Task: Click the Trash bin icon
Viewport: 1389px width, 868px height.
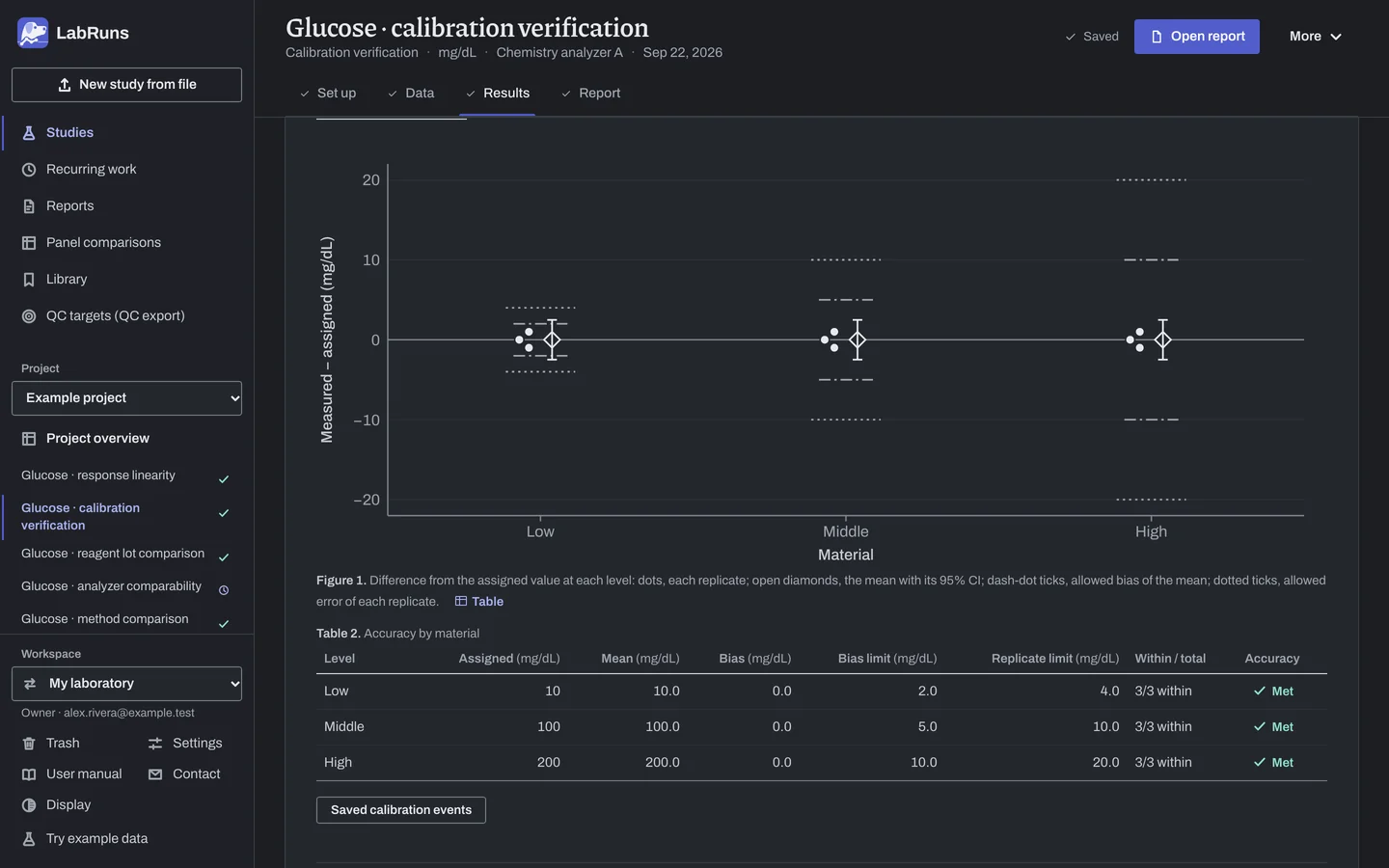Action: (29, 744)
